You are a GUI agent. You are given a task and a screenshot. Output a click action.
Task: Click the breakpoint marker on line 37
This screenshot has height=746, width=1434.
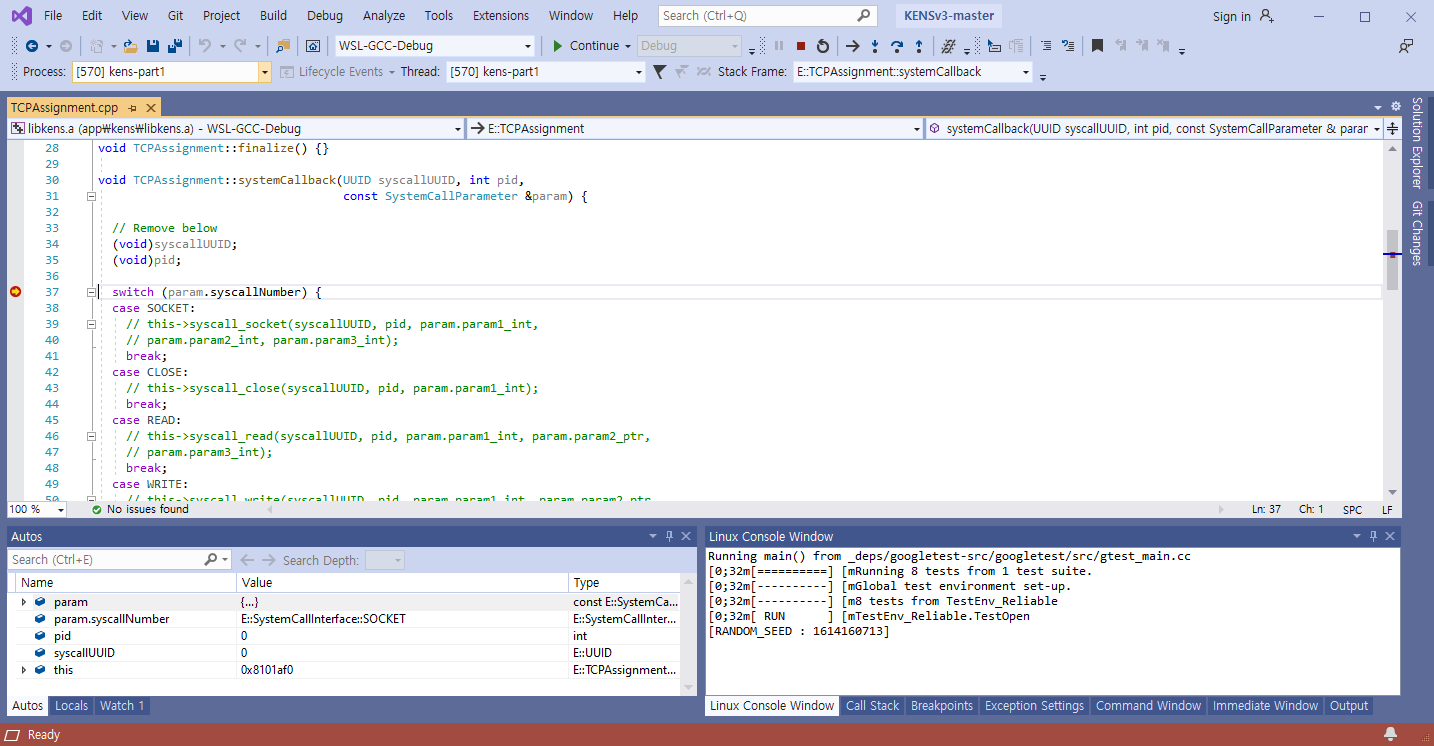(x=15, y=292)
